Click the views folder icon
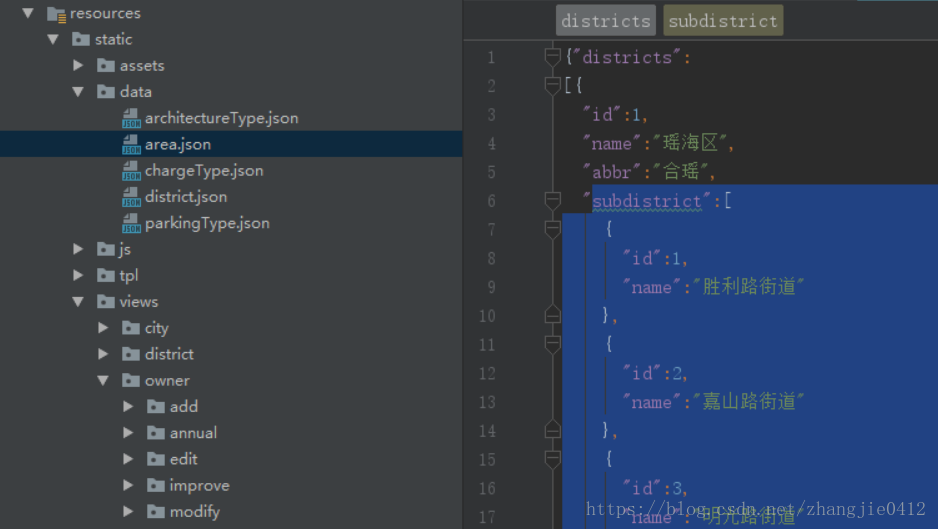 106,301
